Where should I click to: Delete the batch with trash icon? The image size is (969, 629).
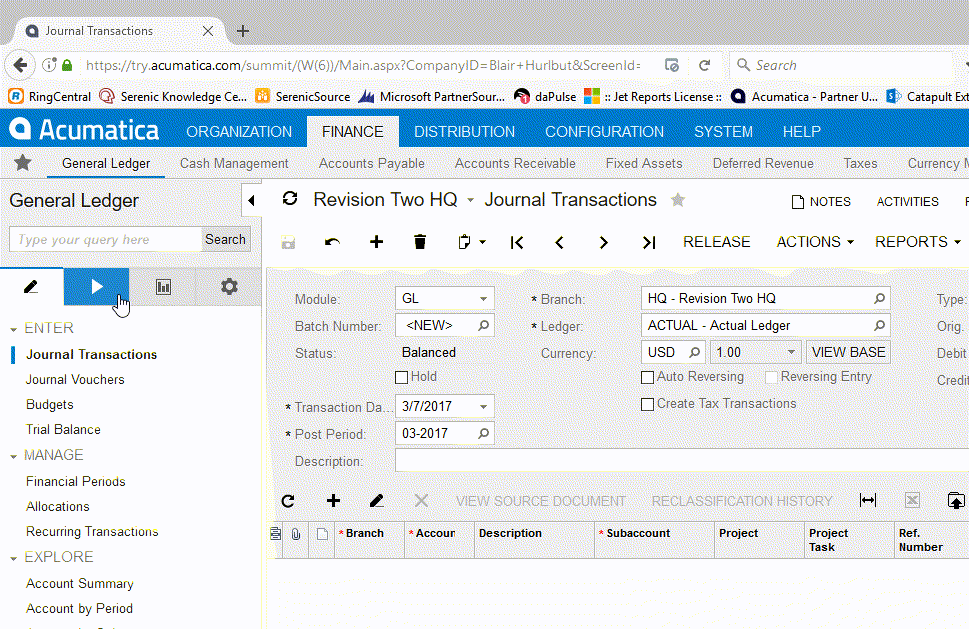point(420,242)
